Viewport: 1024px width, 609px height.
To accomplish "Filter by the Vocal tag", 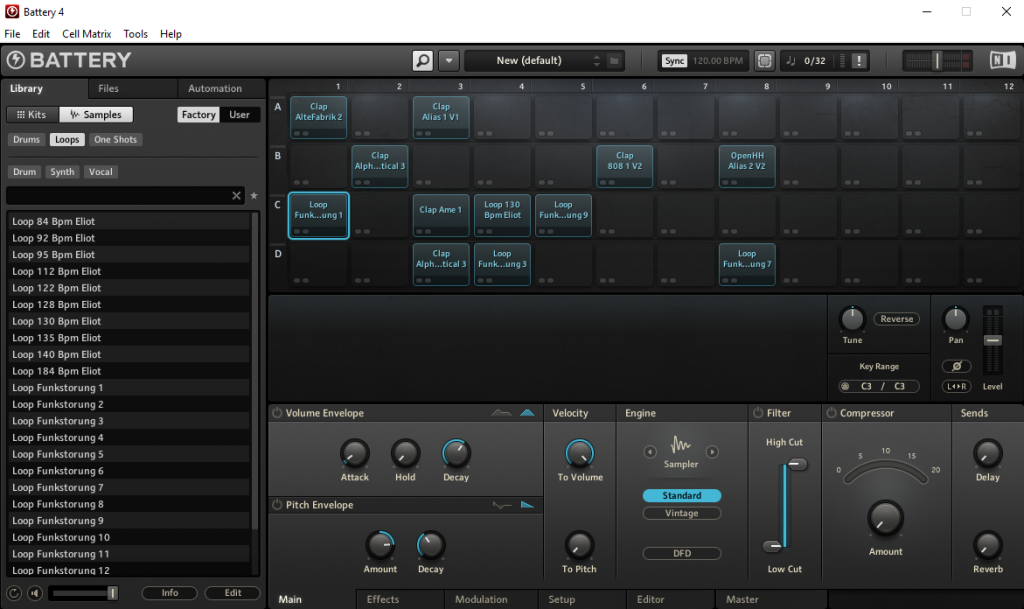I will [x=101, y=172].
